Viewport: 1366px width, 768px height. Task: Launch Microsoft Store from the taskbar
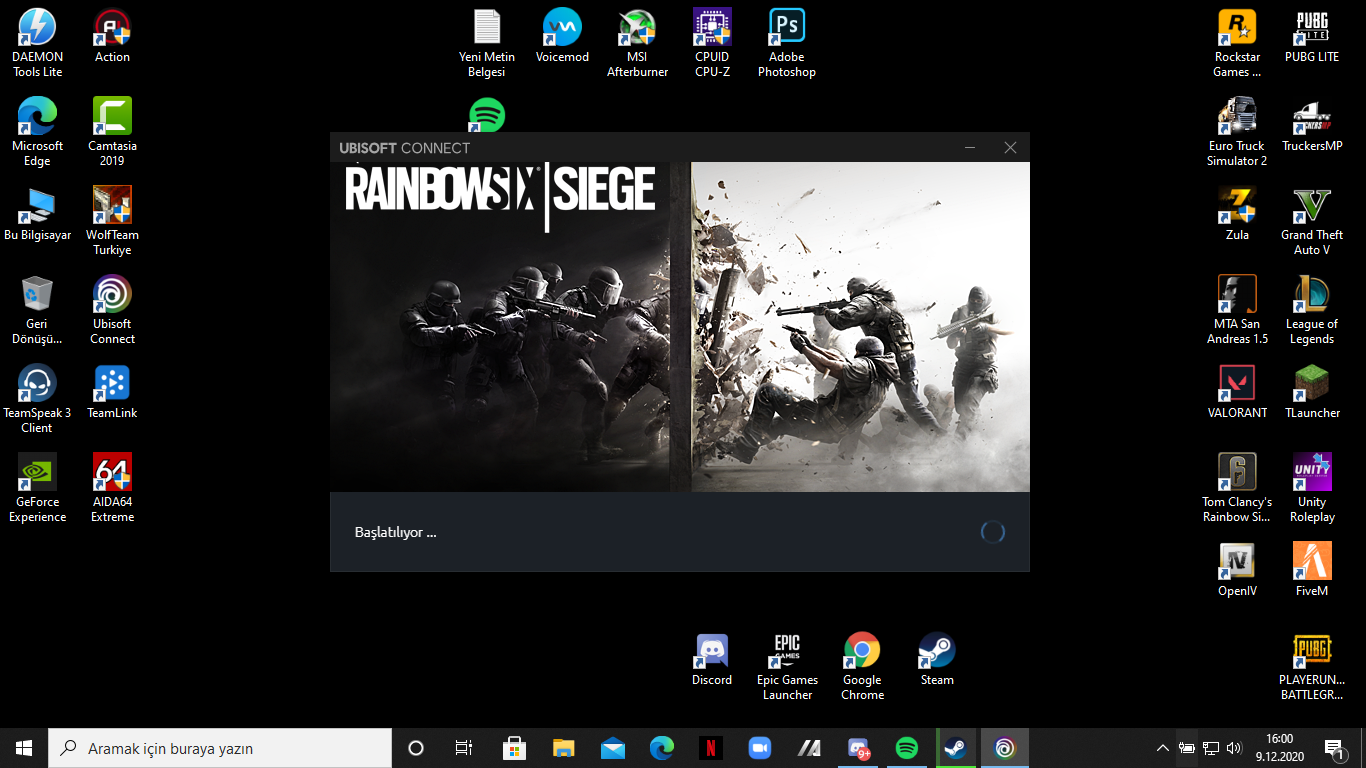coord(515,748)
